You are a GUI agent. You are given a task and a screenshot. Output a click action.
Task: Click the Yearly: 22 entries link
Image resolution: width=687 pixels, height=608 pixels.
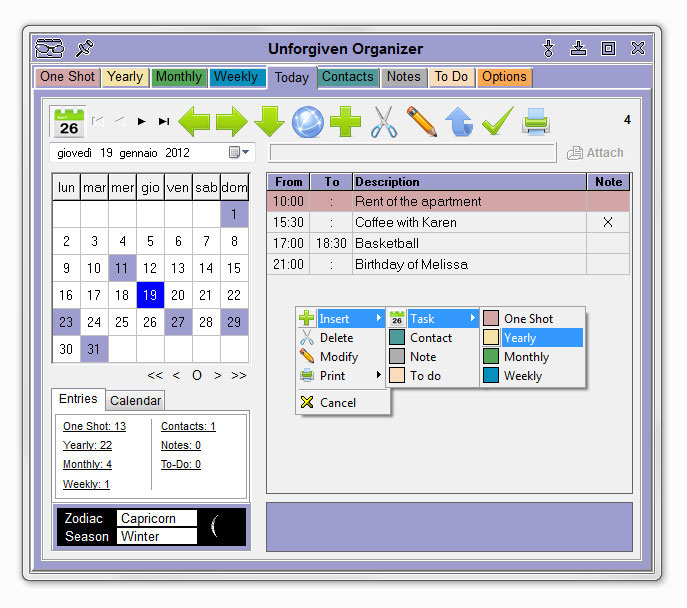(87, 445)
